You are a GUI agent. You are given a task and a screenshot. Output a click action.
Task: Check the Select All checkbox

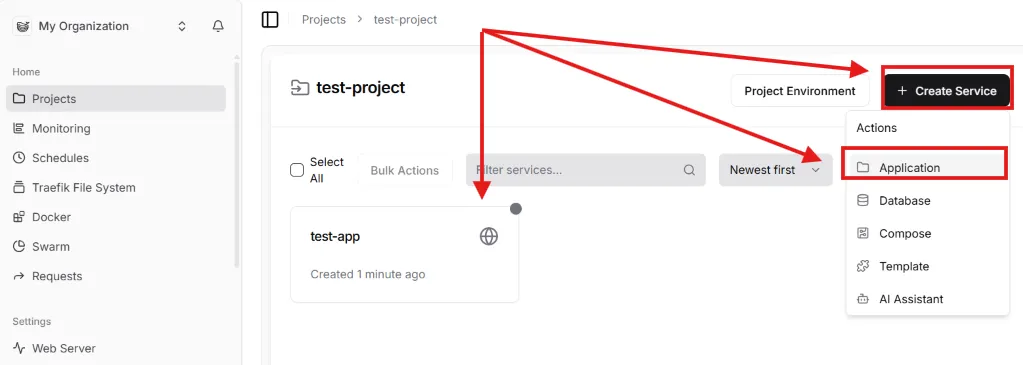pos(297,170)
